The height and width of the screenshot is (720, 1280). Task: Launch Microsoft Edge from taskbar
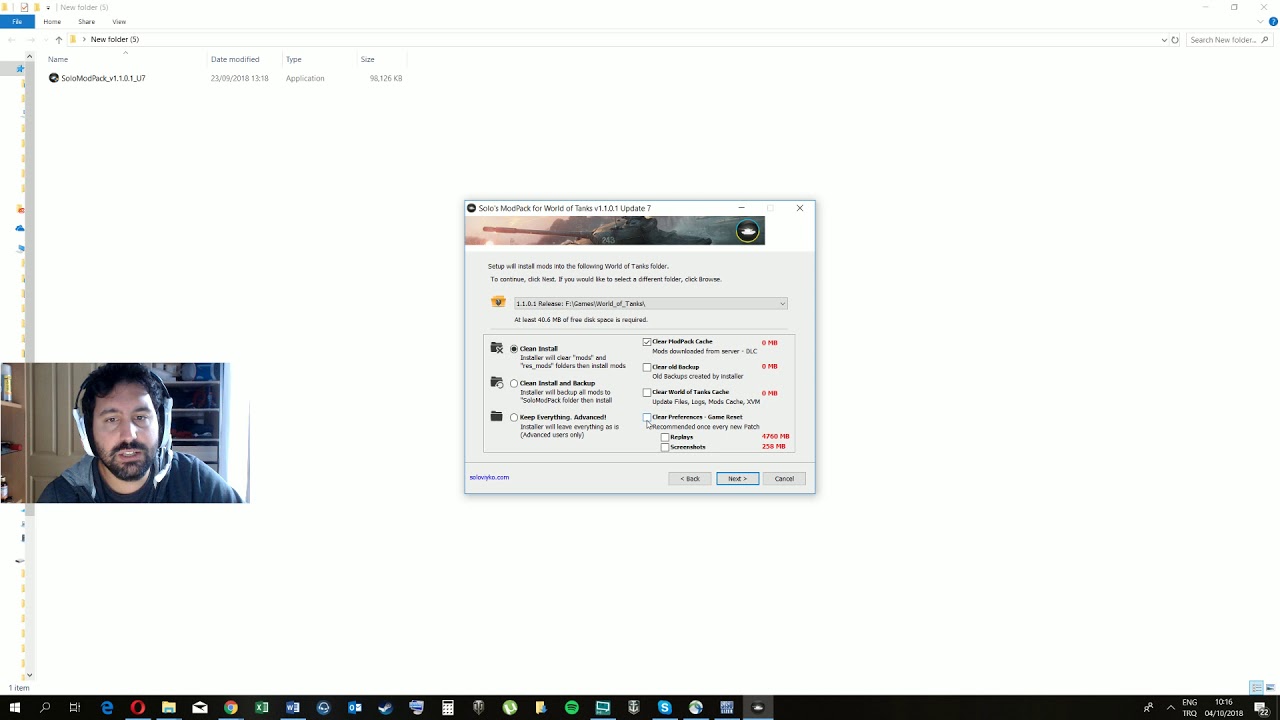[107, 708]
